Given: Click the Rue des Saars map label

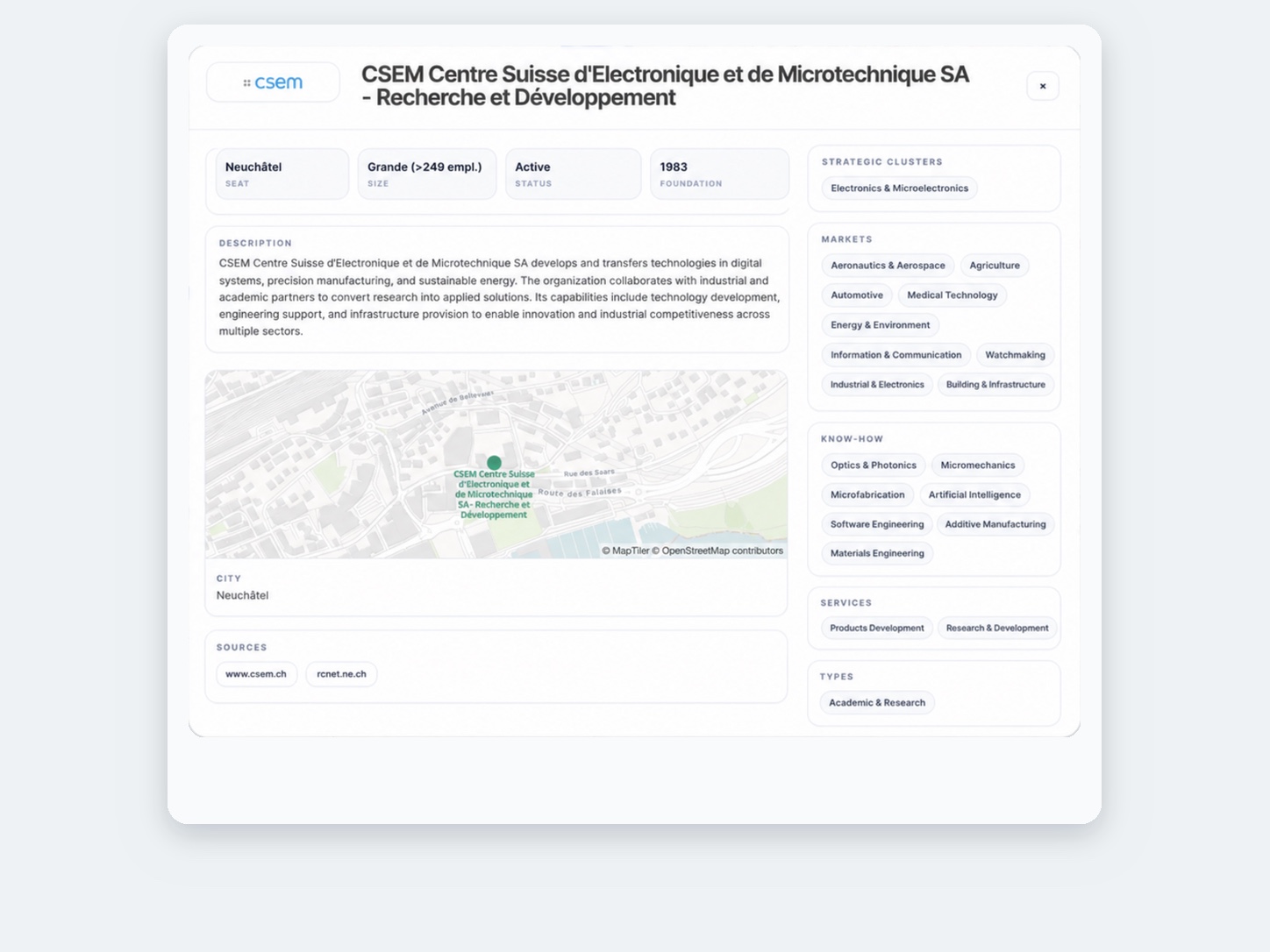Looking at the screenshot, I should [589, 473].
